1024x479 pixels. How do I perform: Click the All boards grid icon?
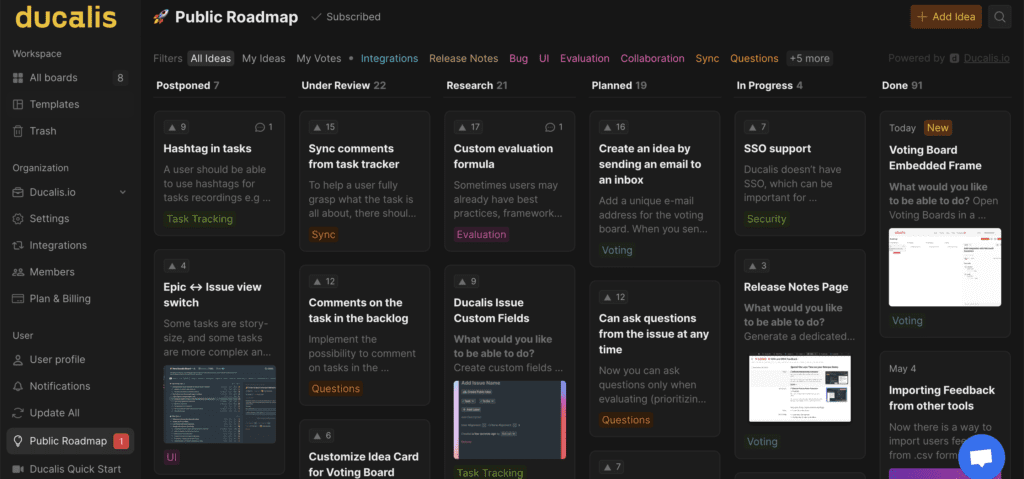click(x=18, y=78)
